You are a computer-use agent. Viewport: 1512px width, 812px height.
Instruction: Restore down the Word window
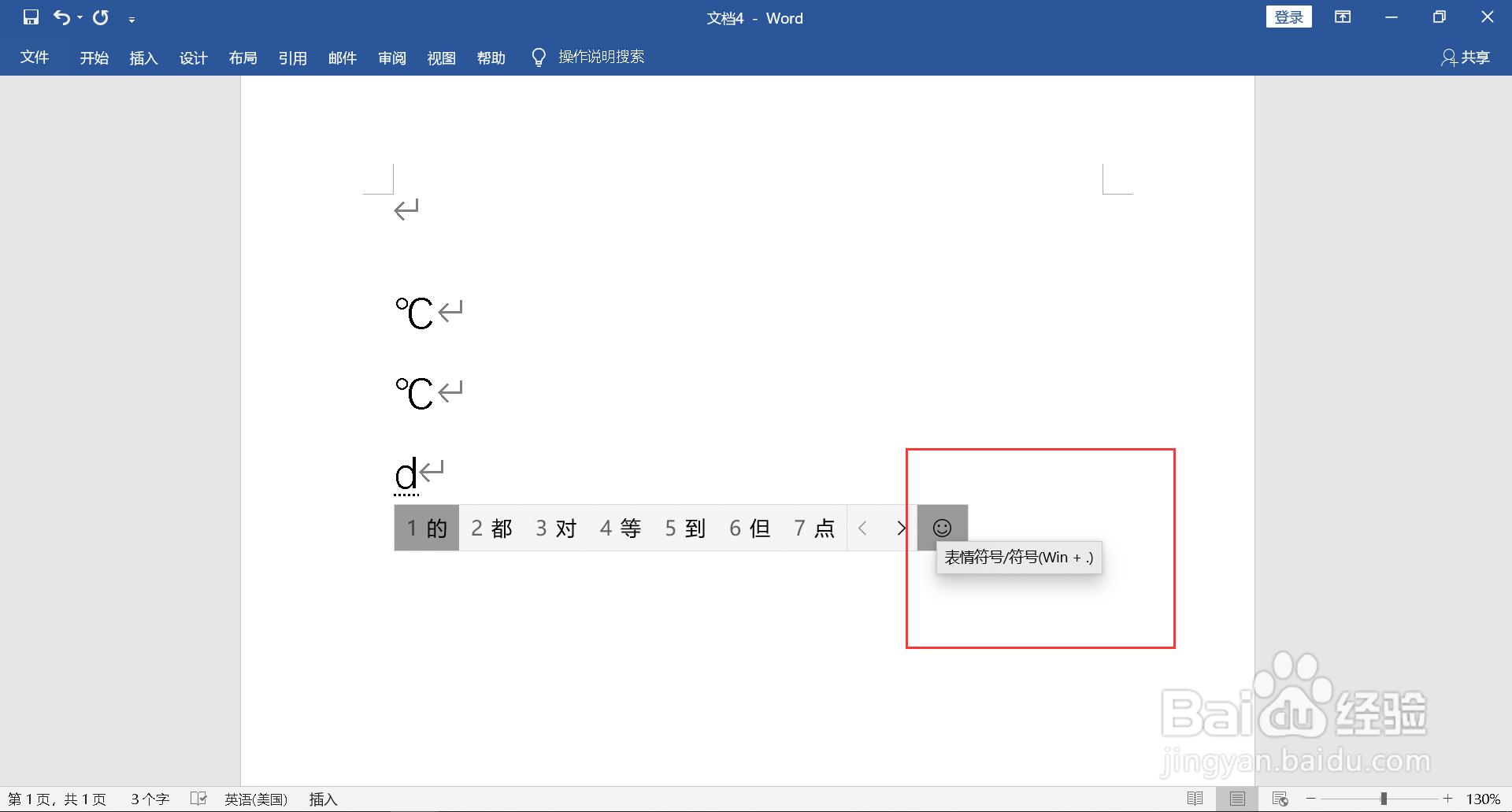1440,17
